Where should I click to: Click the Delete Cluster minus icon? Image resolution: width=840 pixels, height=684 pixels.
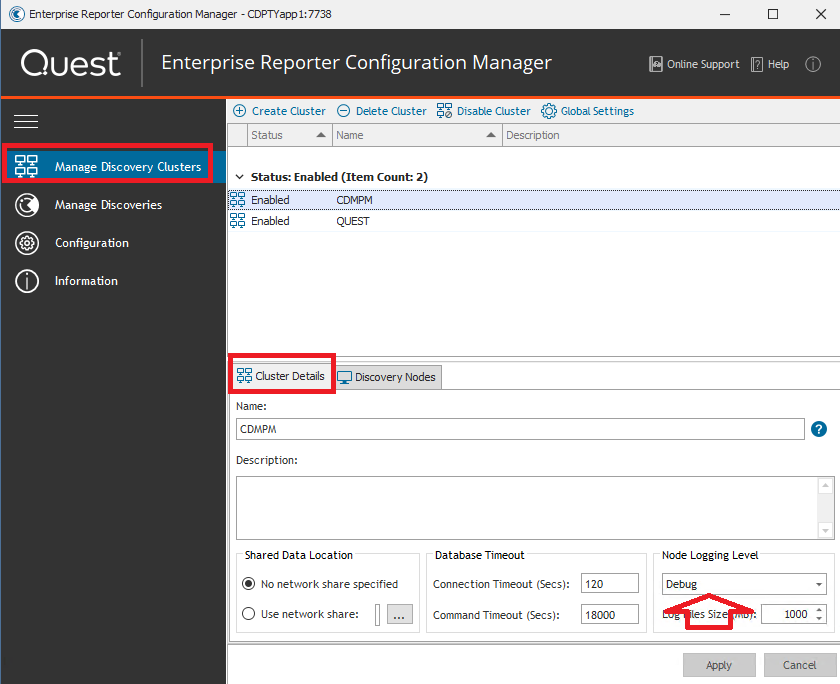coord(343,111)
